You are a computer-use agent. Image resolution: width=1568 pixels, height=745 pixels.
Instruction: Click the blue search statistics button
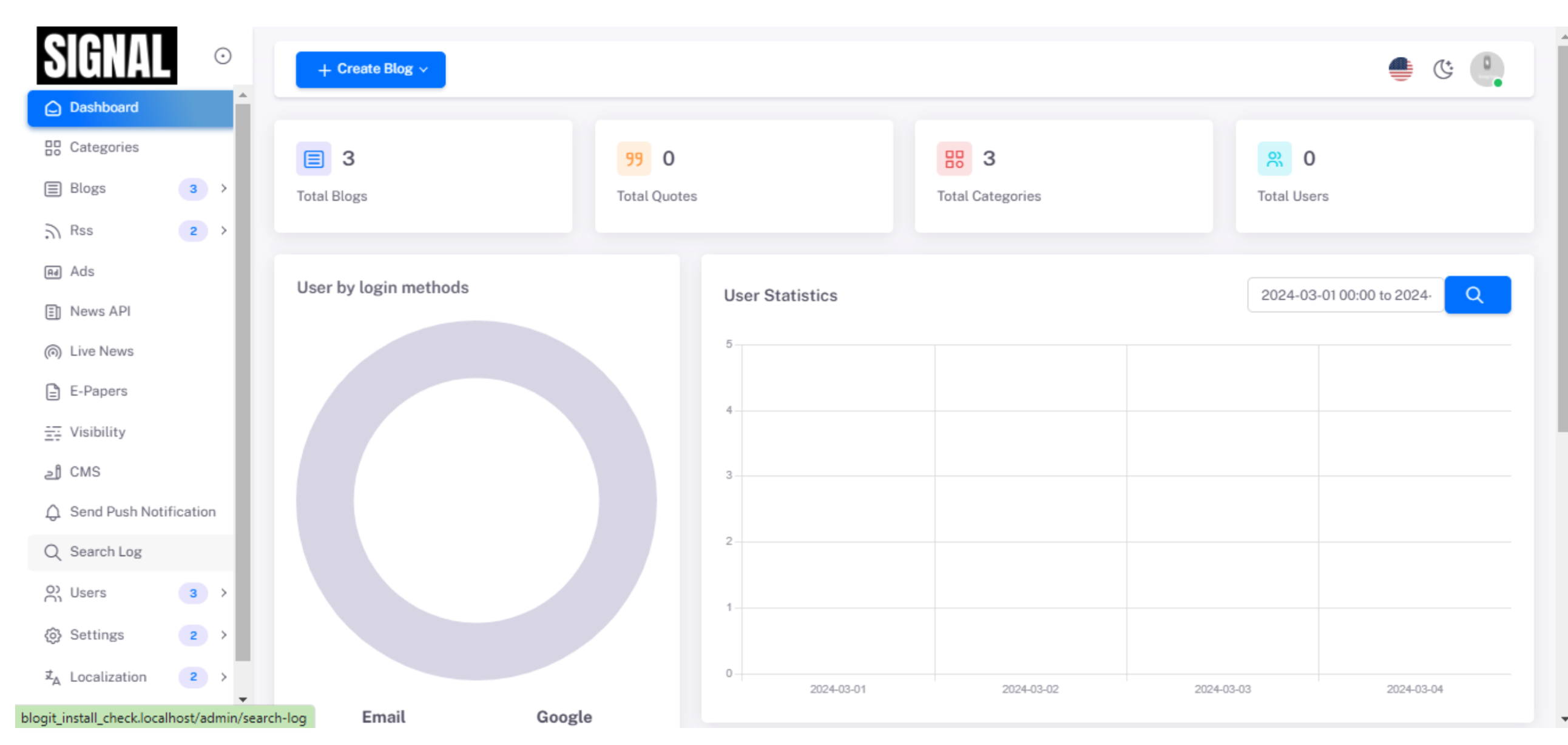1477,295
